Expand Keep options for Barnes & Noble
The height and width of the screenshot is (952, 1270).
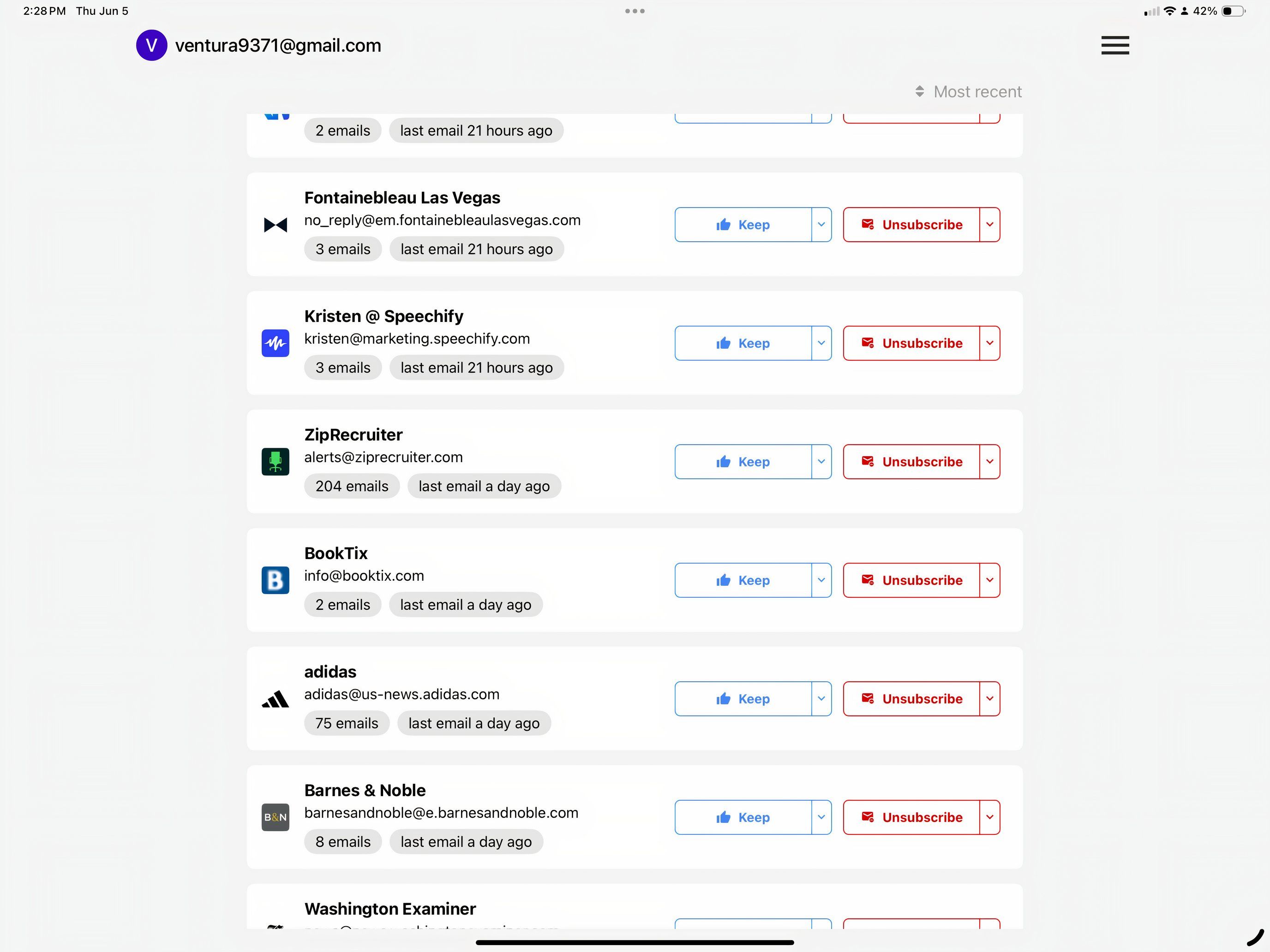coord(821,817)
